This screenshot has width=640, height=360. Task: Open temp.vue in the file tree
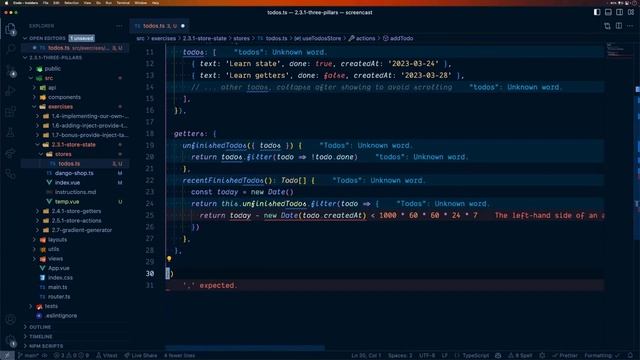pyautogui.click(x=67, y=202)
